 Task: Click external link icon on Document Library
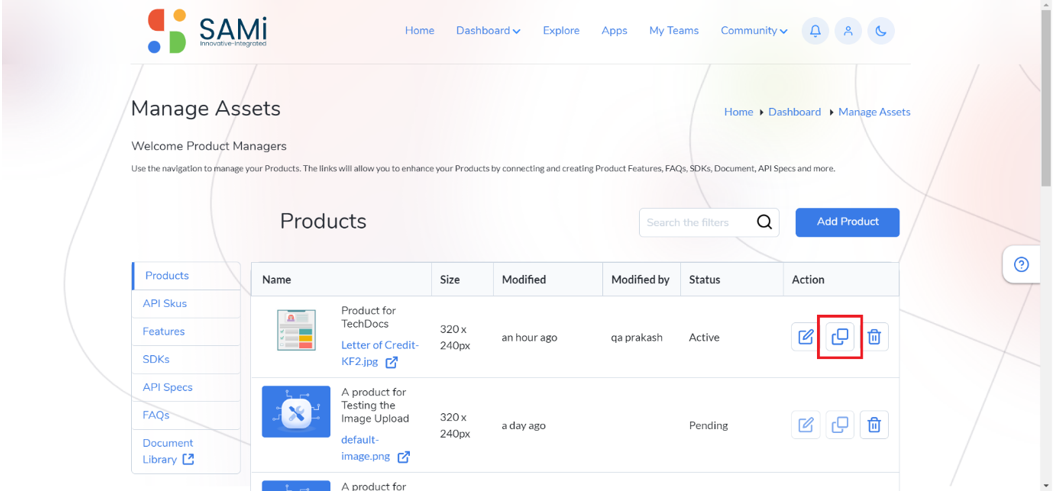coord(189,460)
